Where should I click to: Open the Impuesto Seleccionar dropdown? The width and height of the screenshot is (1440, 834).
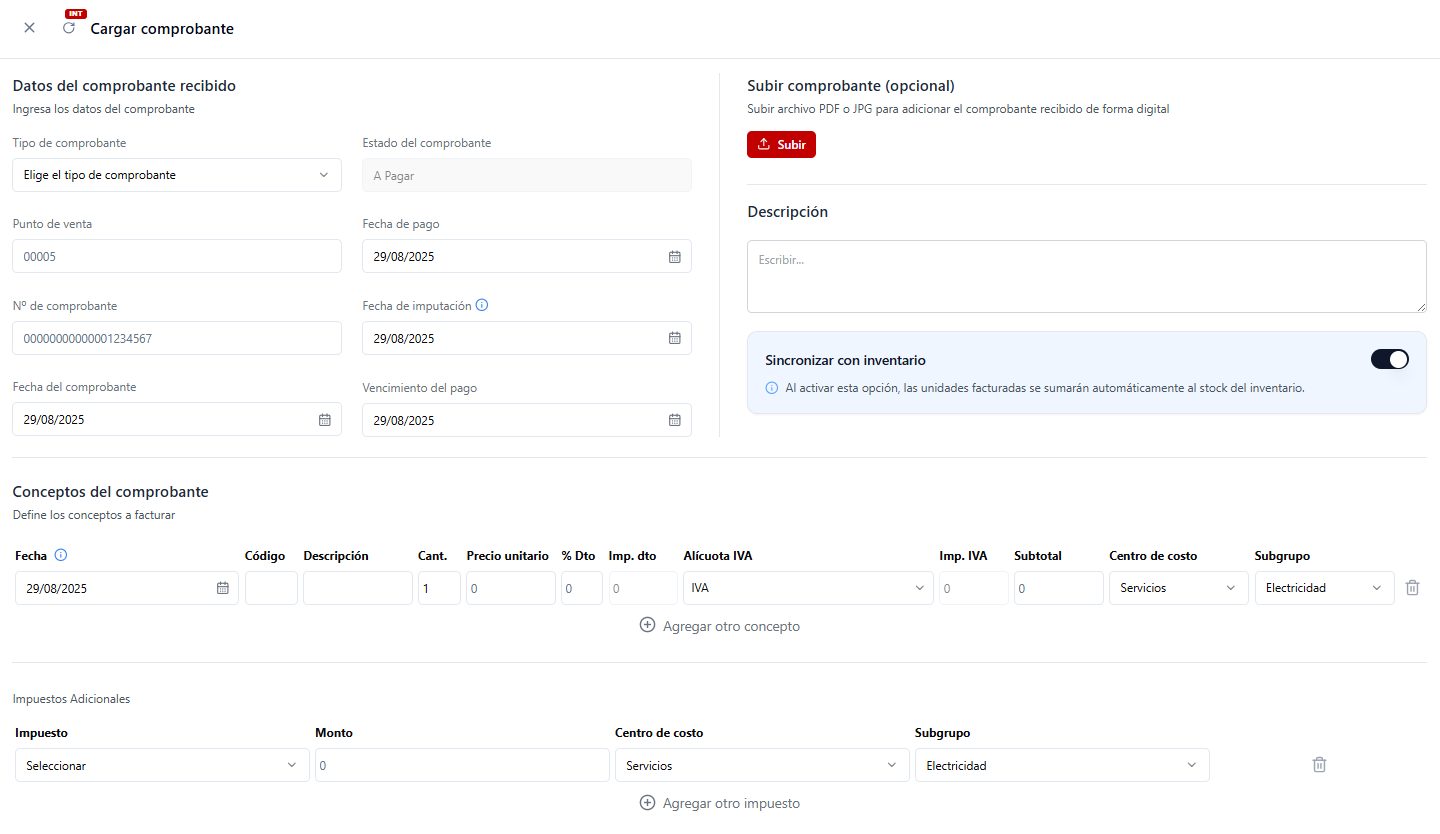pos(162,765)
